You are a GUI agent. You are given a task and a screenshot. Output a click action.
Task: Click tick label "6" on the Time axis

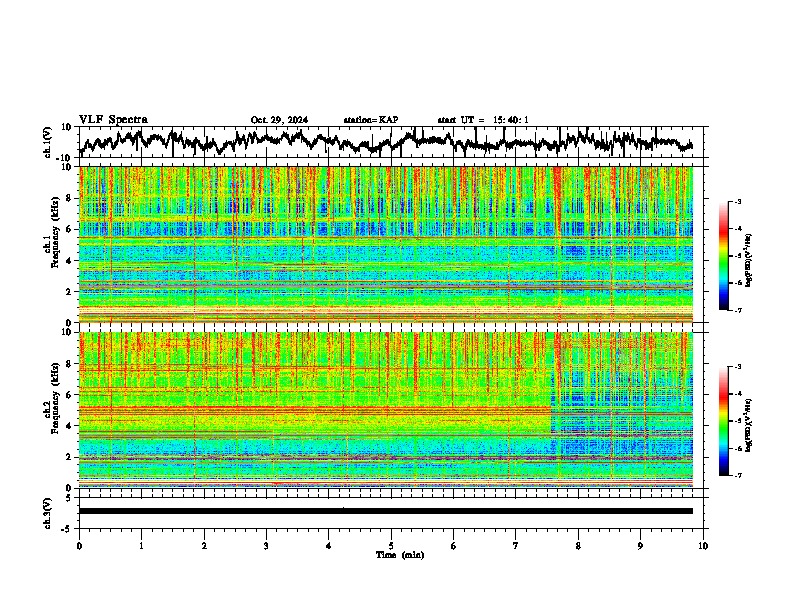(x=454, y=546)
